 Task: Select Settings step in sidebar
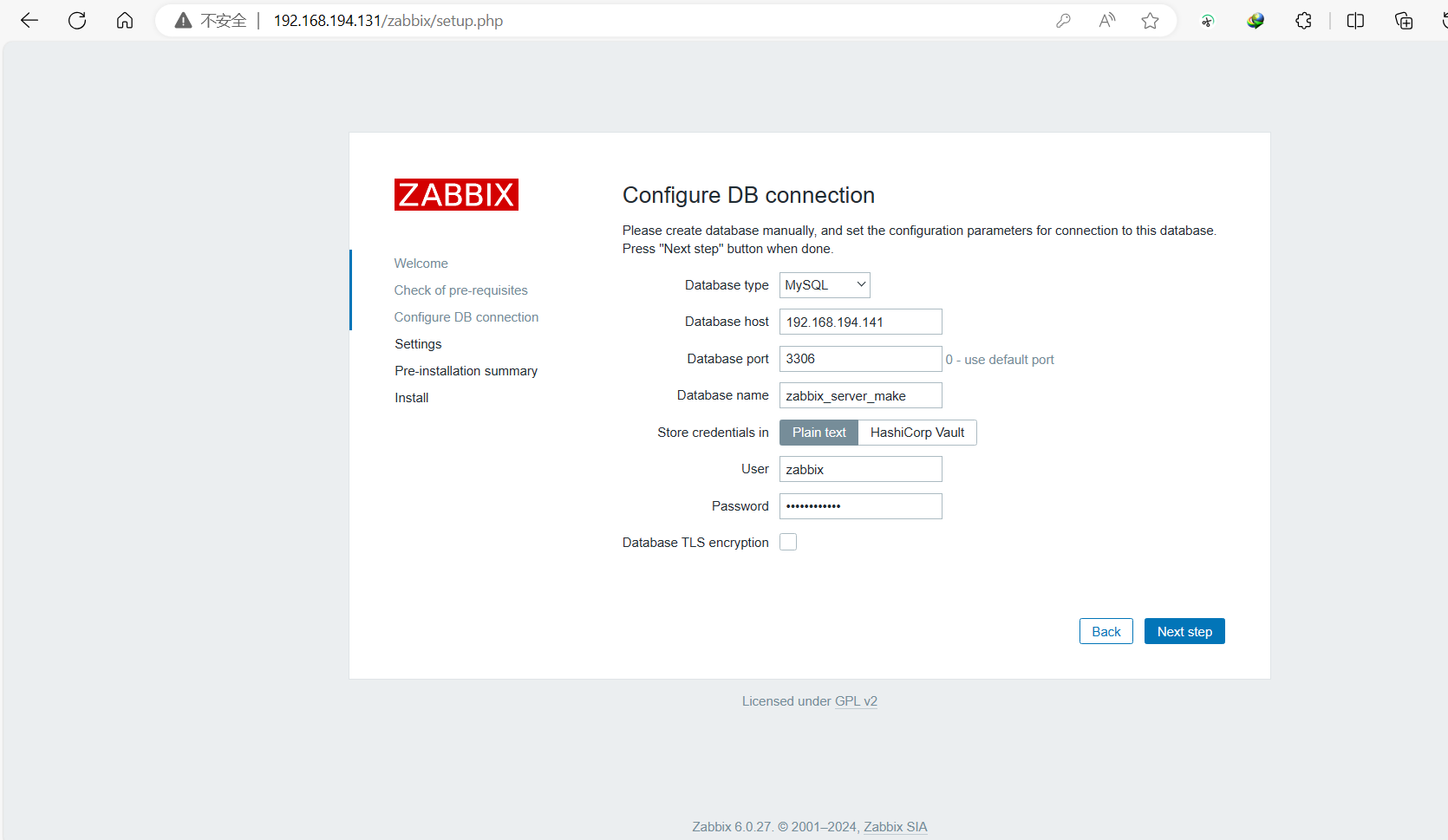pos(418,344)
